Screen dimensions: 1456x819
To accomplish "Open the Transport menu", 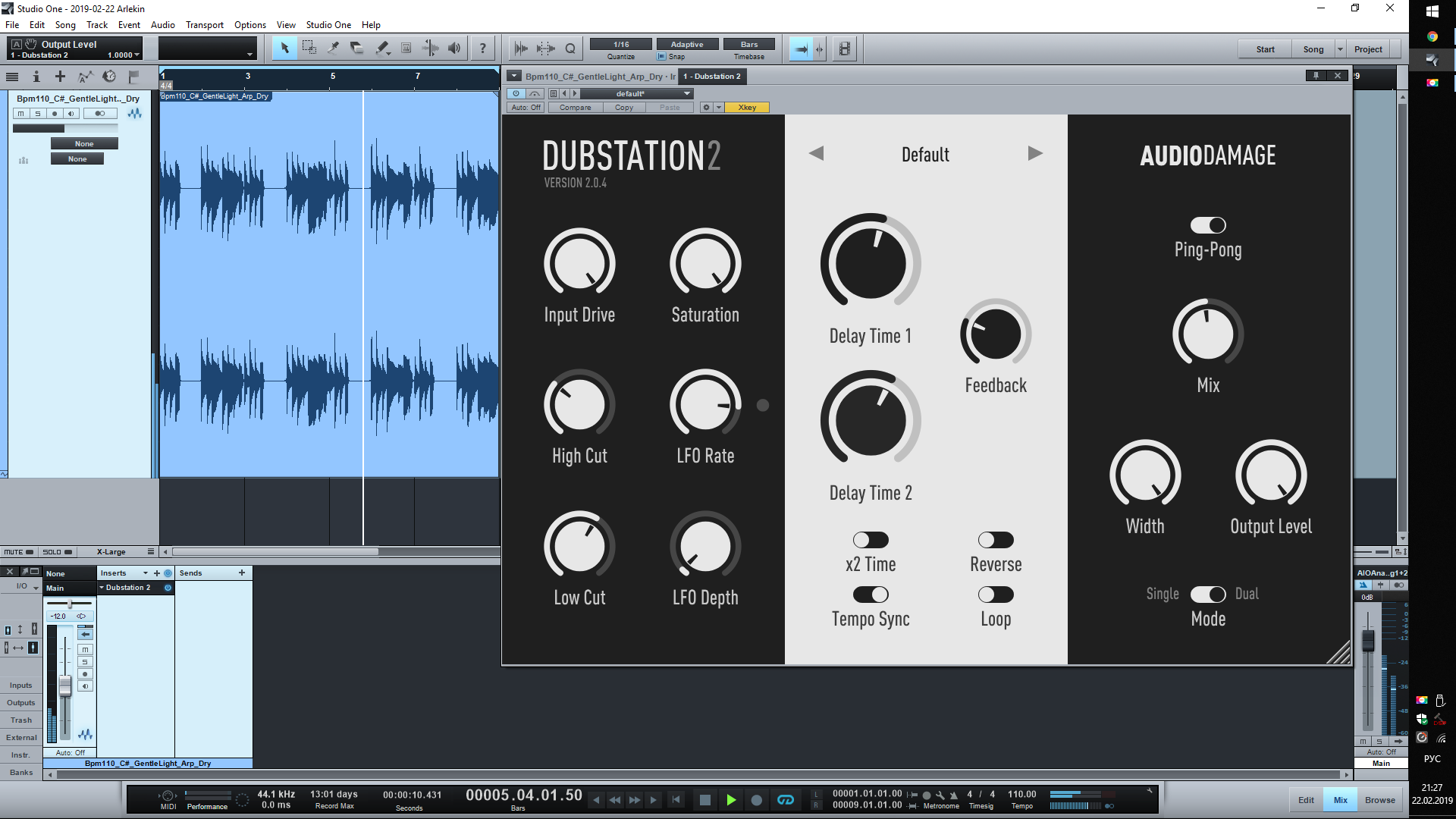I will (204, 25).
